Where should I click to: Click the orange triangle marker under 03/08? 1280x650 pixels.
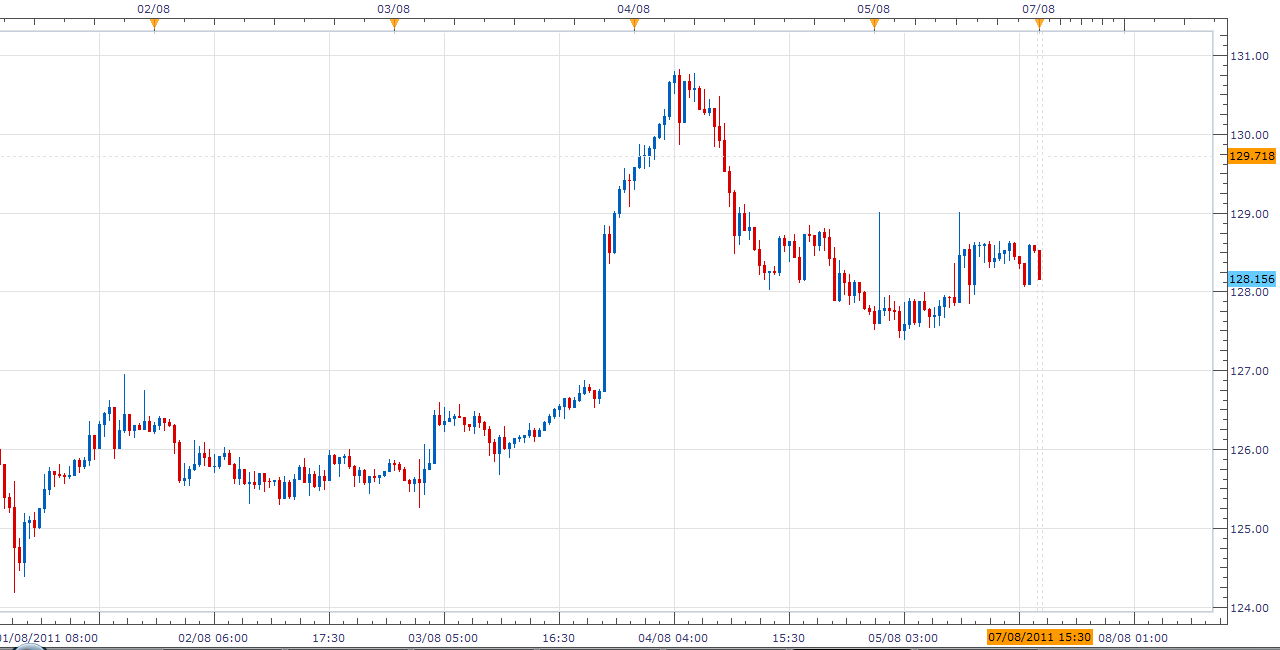click(394, 25)
